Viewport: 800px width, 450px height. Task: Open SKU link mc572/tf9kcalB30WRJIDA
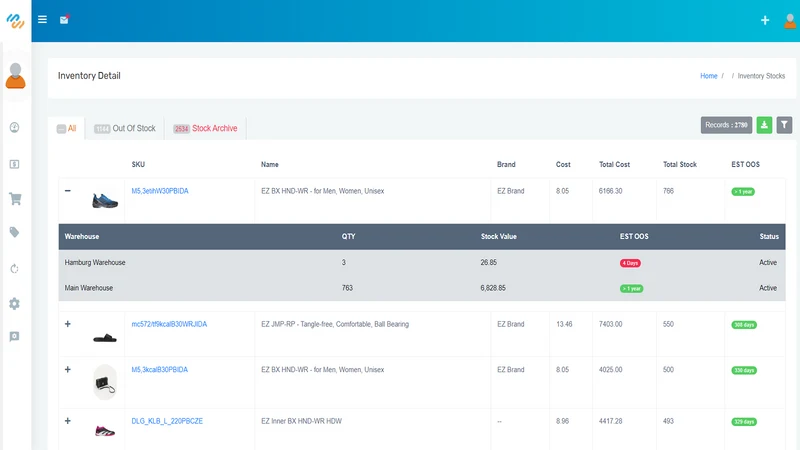tap(169, 324)
